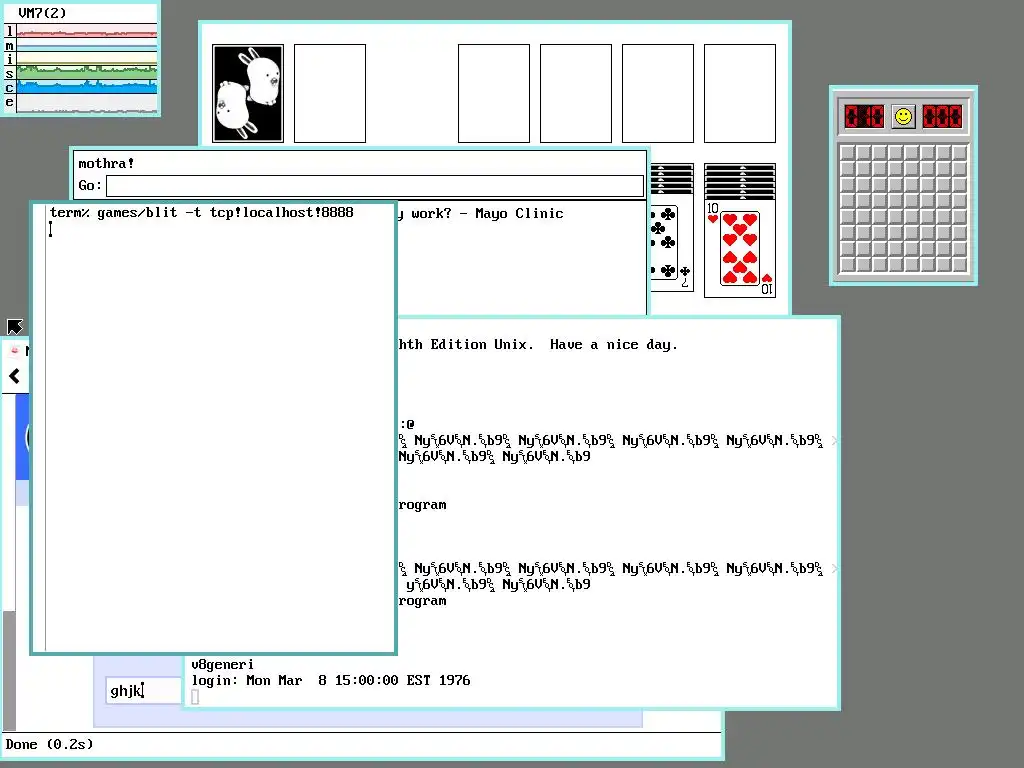Click the mothra! title text
This screenshot has height=768, width=1024.
pos(106,163)
